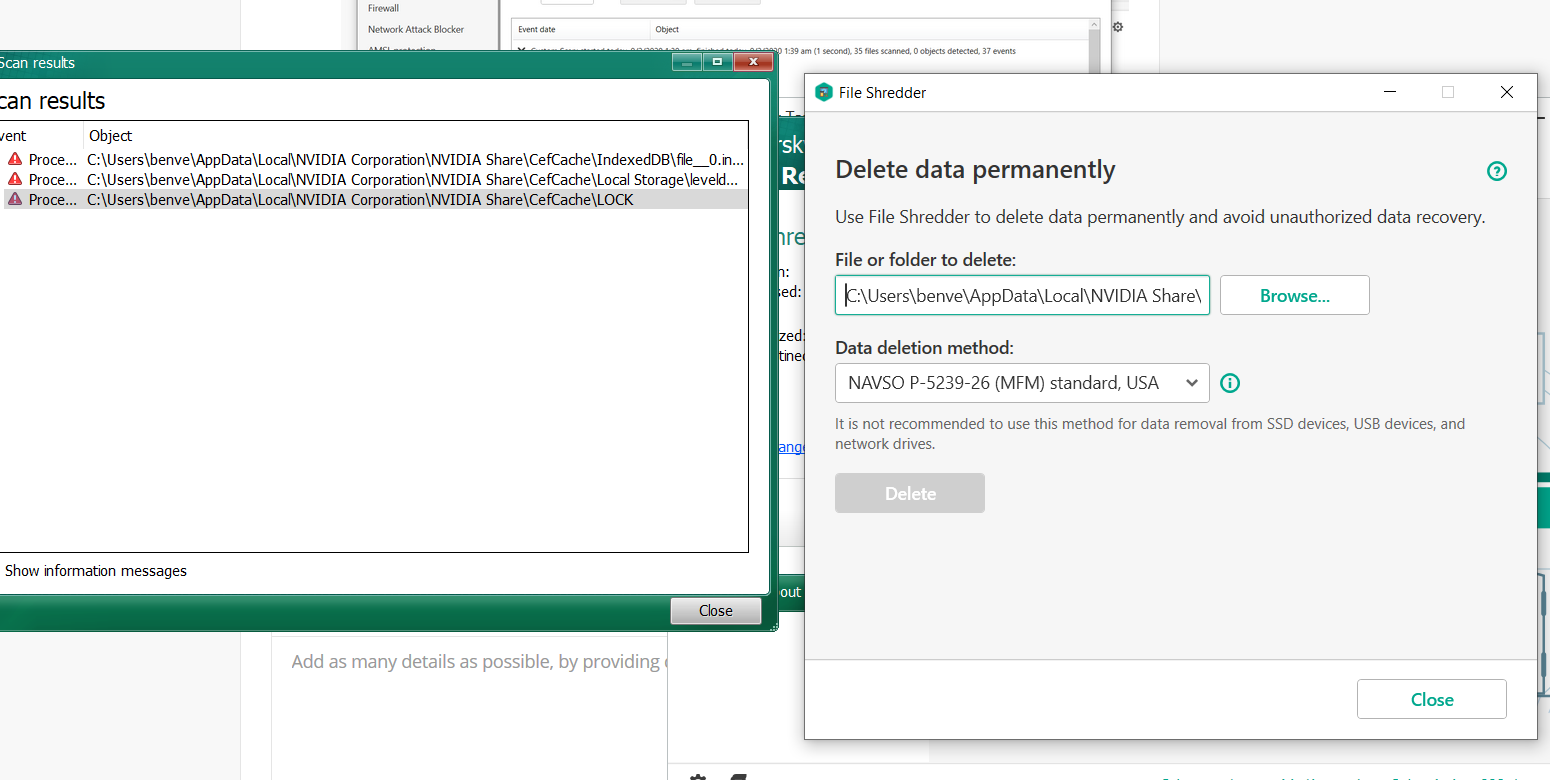Click warning icon on the IndexedDB row

15,159
